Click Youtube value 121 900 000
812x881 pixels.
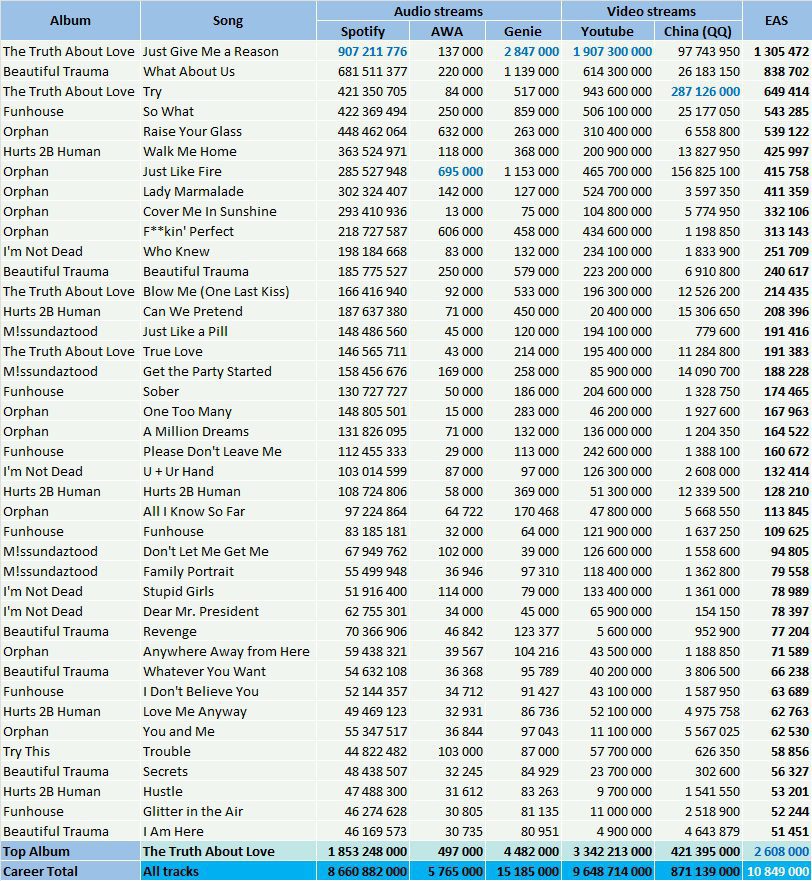pyautogui.click(x=618, y=532)
